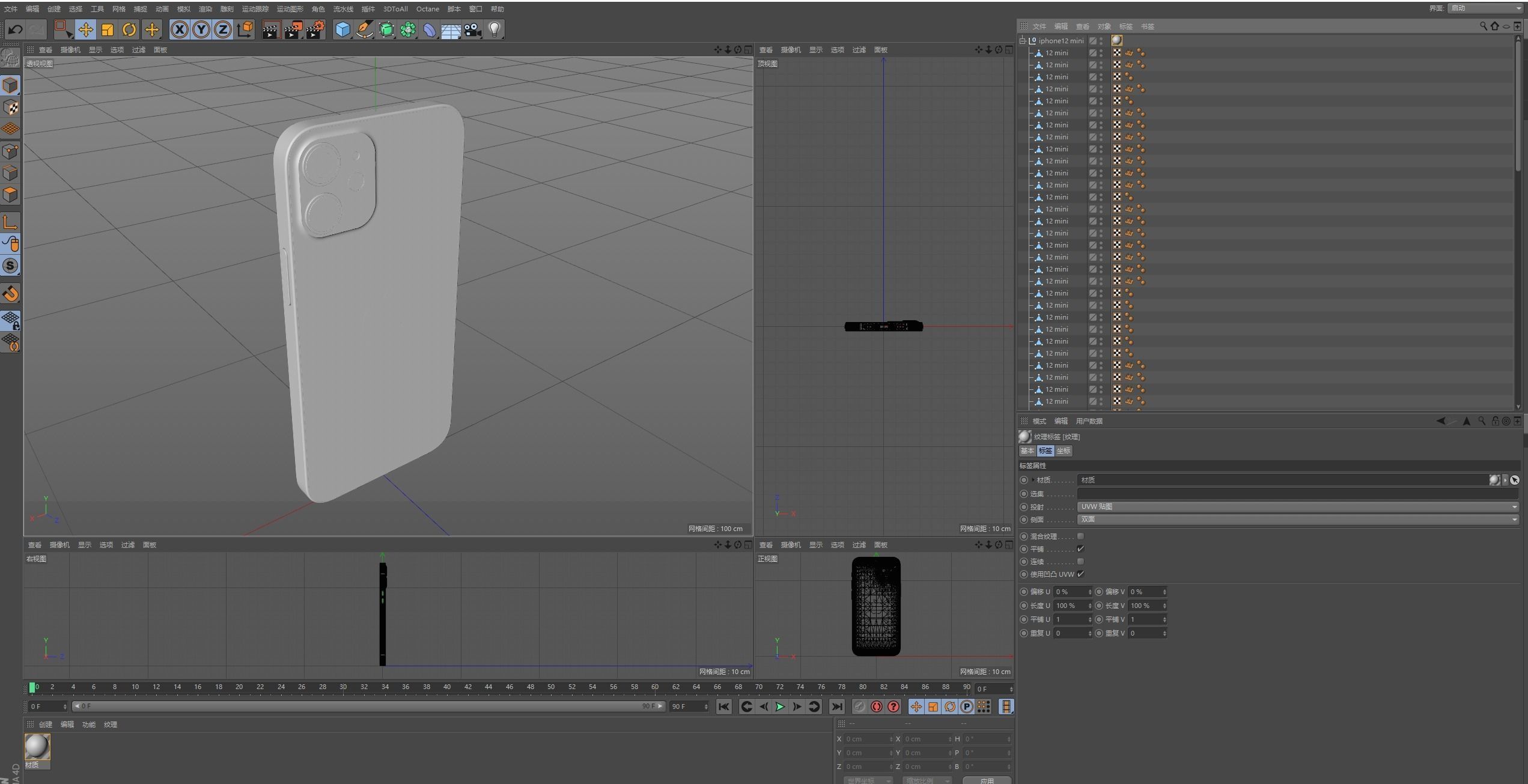Expand the 材质 disclosure triangle in tag properties

coord(1033,479)
